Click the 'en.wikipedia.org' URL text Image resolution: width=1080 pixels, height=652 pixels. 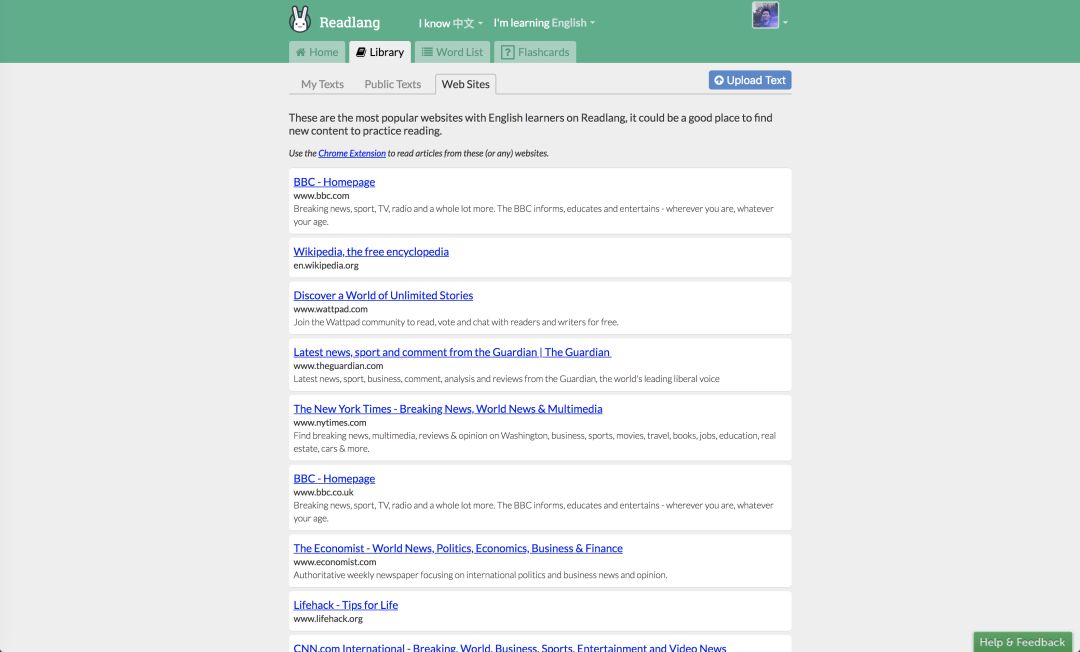[x=326, y=265]
